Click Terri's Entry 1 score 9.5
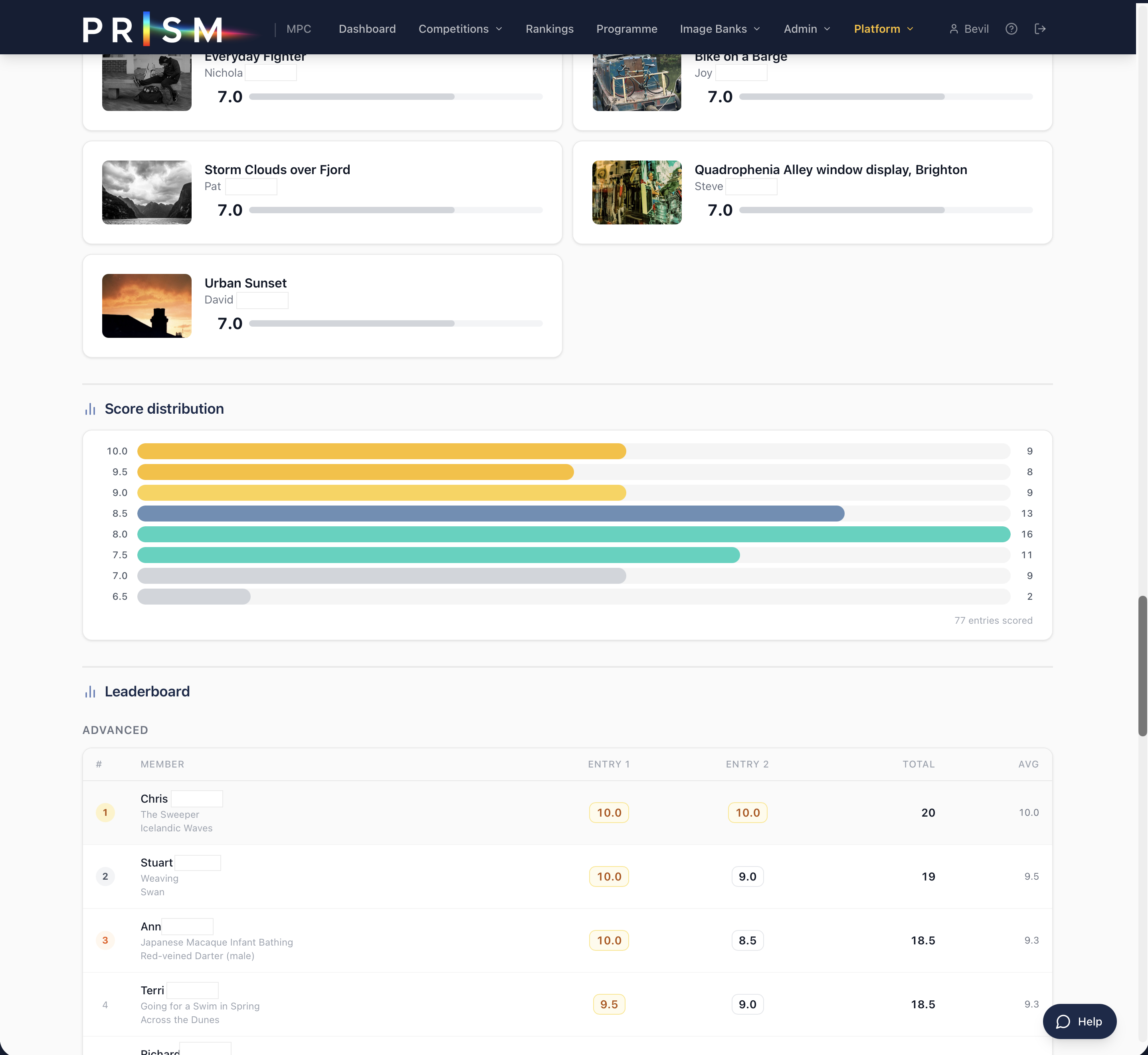Screen dimensions: 1148x1055 tap(609, 1004)
